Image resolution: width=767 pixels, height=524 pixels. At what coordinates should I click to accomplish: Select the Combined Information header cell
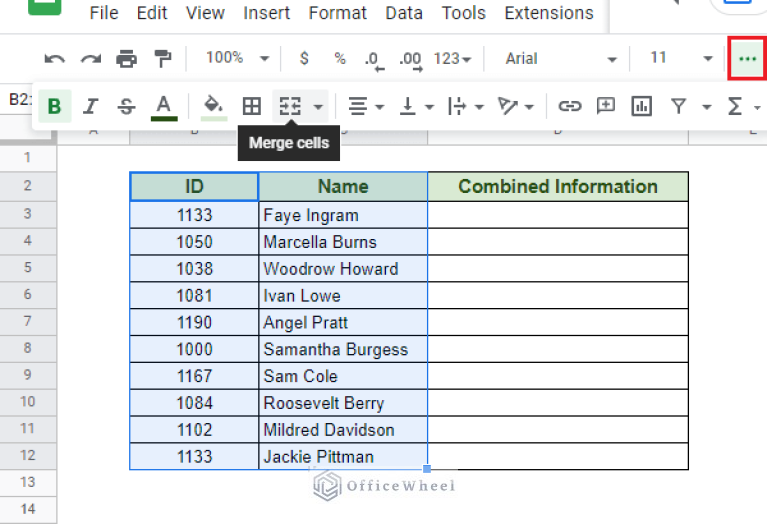(558, 186)
